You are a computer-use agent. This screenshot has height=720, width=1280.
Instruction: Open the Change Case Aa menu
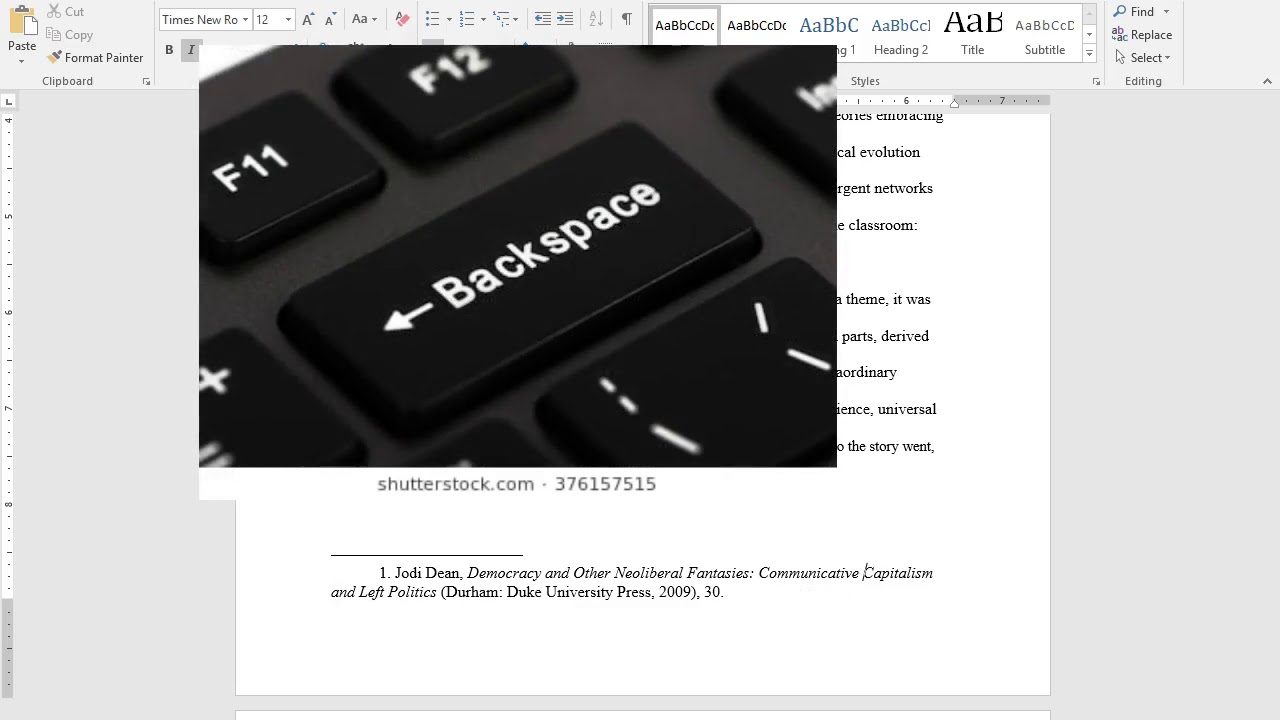(364, 19)
